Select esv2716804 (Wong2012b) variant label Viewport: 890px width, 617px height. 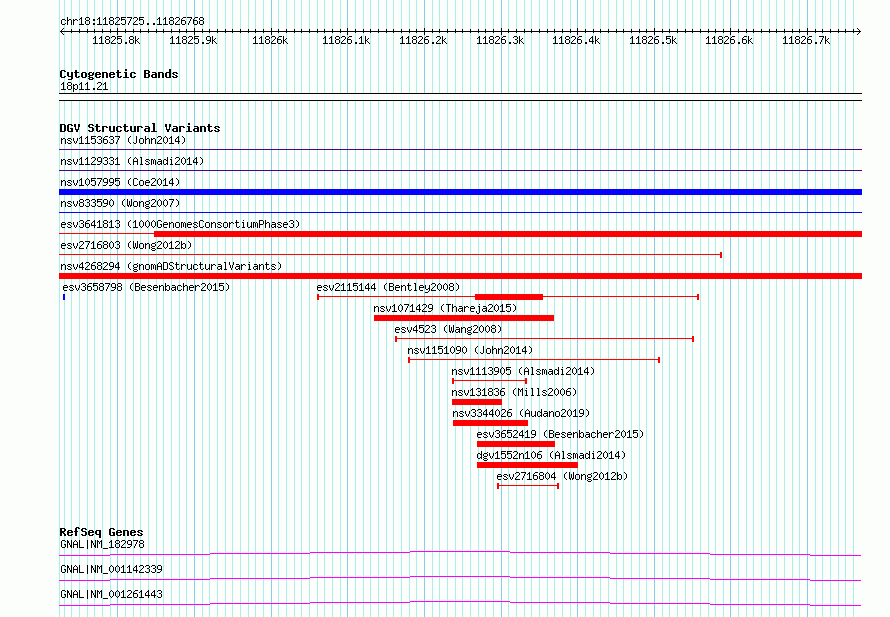pyautogui.click(x=562, y=476)
